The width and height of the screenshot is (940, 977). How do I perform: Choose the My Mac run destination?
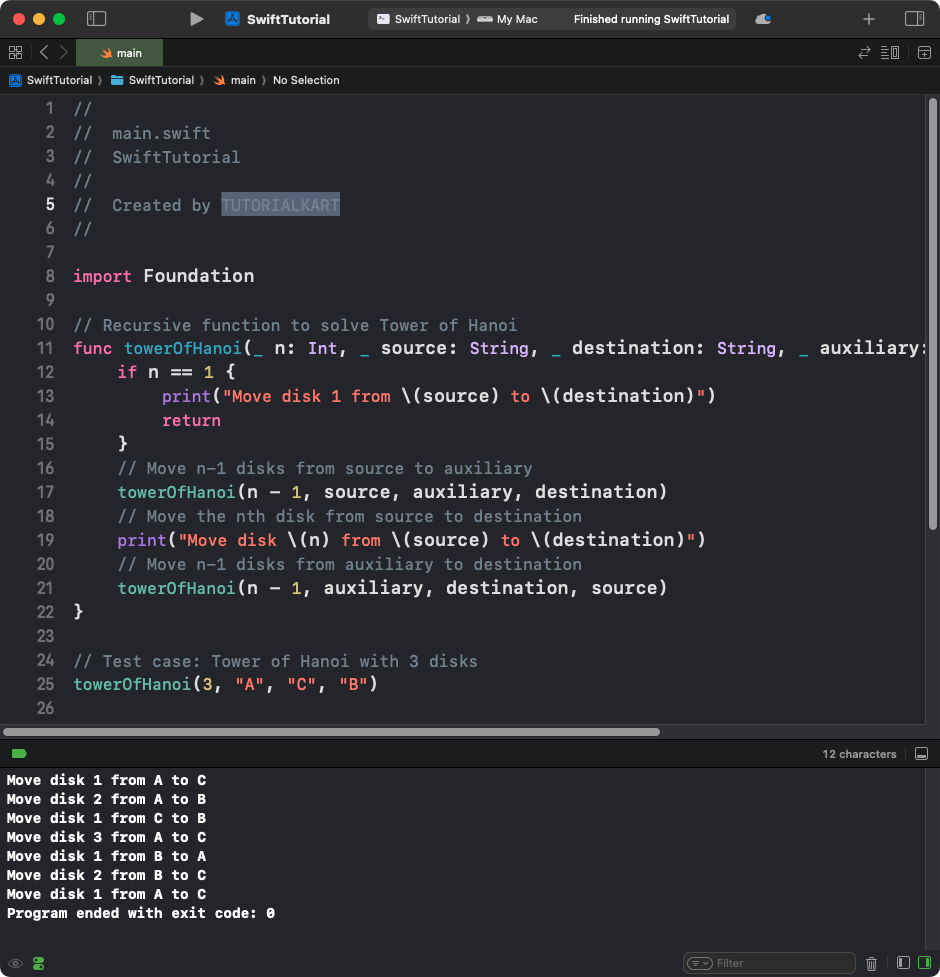(507, 19)
